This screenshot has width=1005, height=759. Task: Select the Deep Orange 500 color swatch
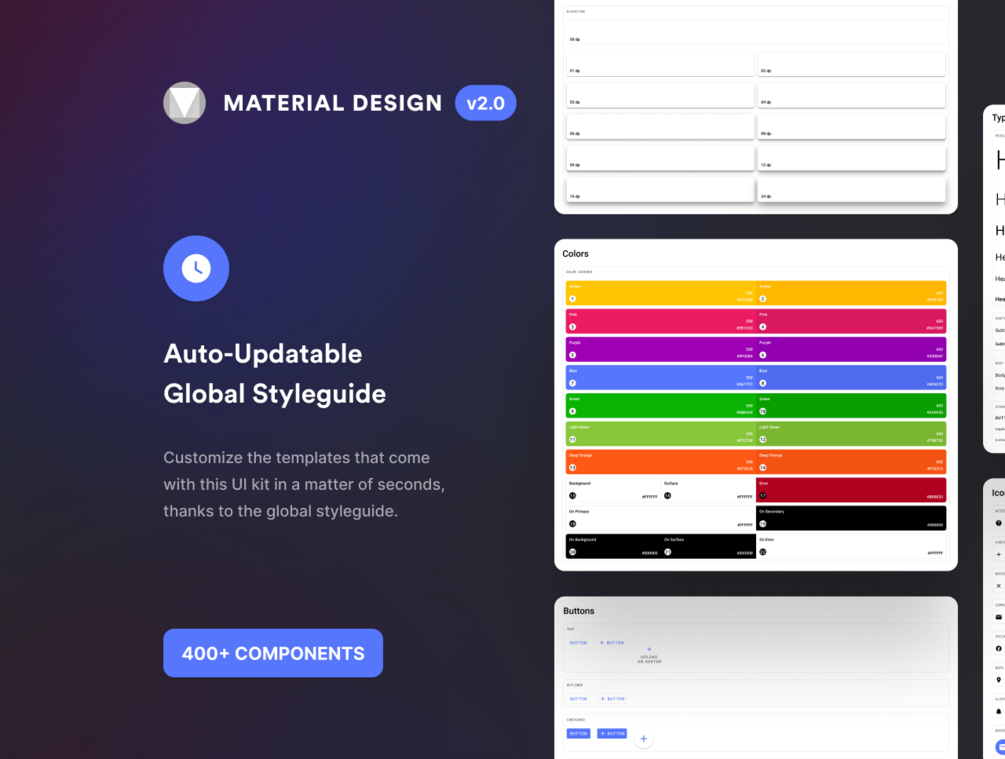pyautogui.click(x=661, y=462)
